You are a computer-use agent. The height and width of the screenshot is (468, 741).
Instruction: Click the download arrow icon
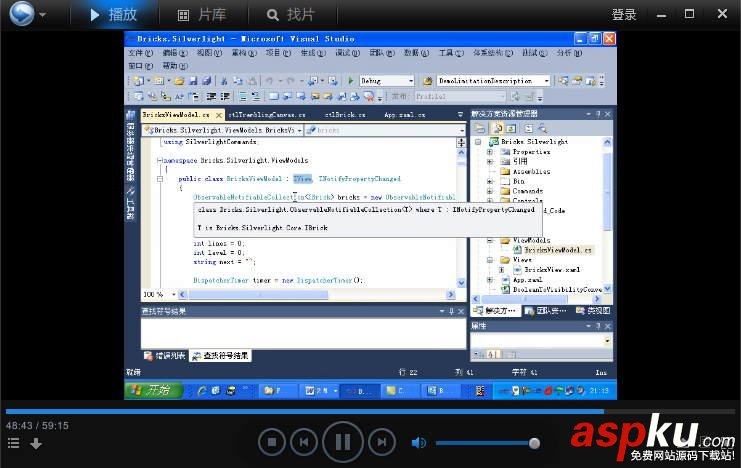[x=35, y=443]
